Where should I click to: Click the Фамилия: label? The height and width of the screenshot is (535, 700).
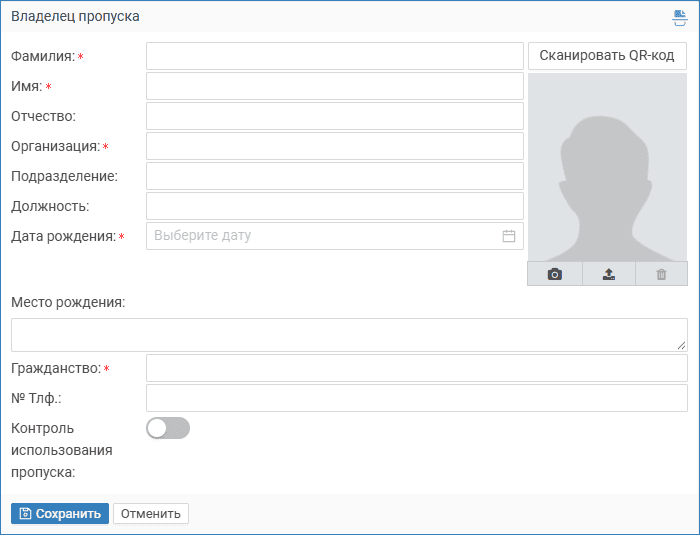click(x=43, y=56)
